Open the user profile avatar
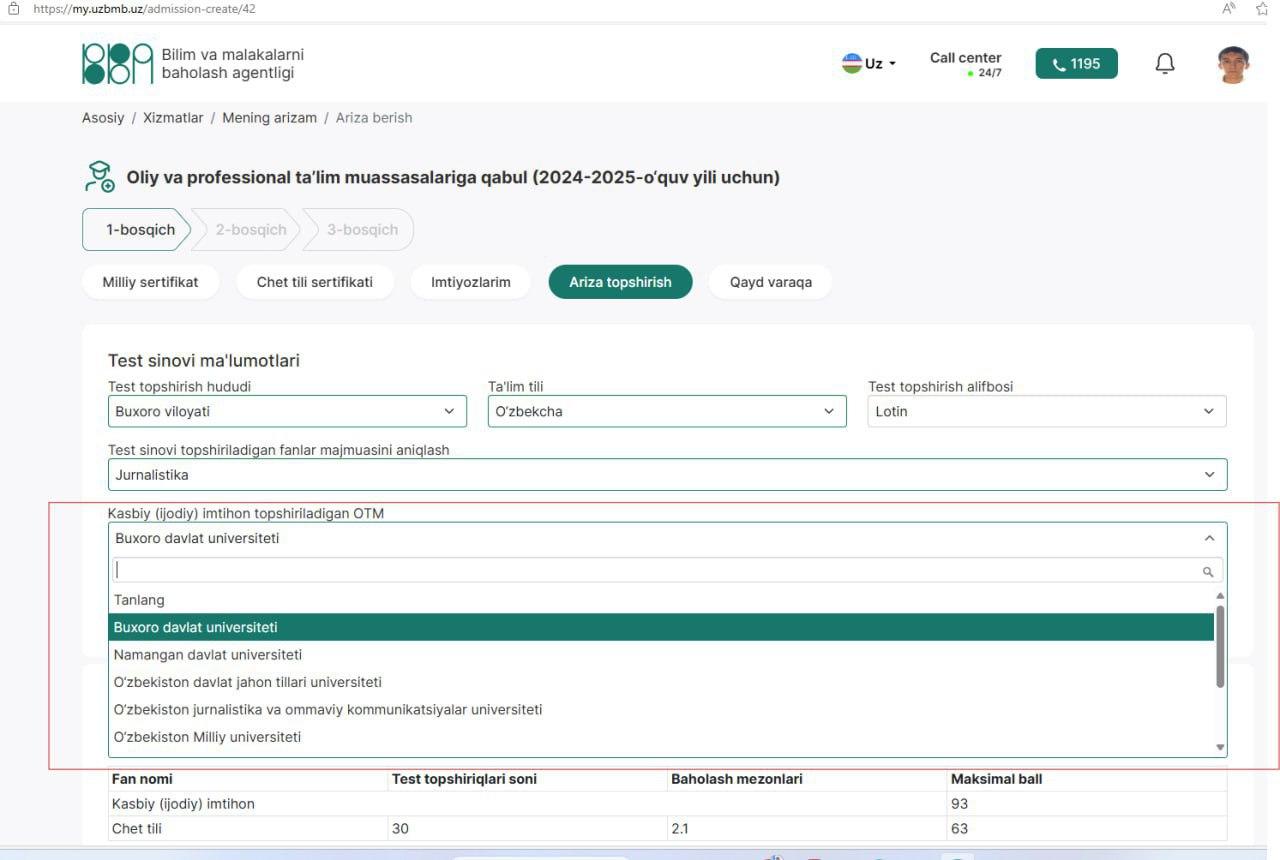The image size is (1280, 860). click(1233, 64)
